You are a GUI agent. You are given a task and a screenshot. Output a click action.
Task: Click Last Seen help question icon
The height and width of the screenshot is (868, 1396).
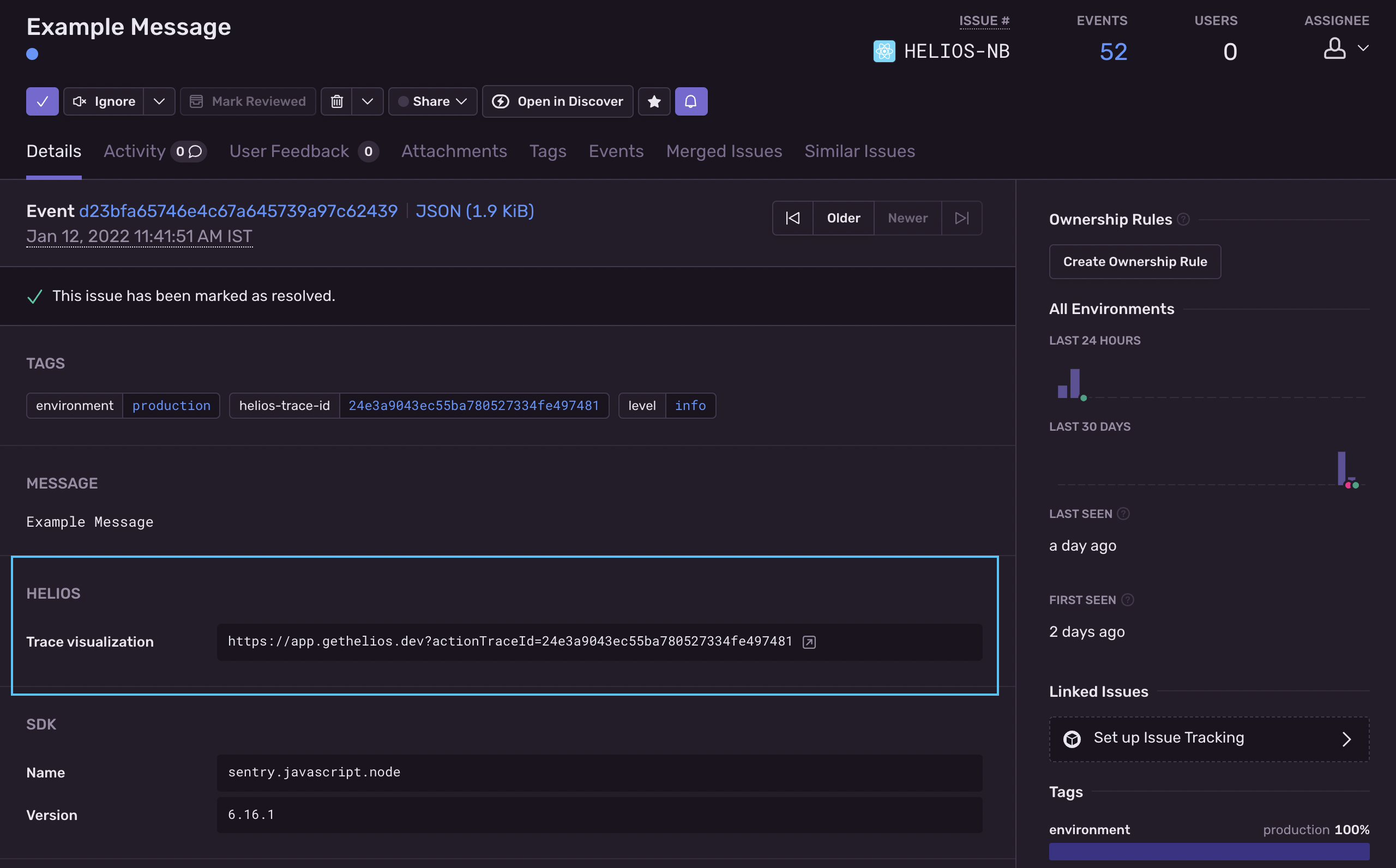[x=1123, y=514]
